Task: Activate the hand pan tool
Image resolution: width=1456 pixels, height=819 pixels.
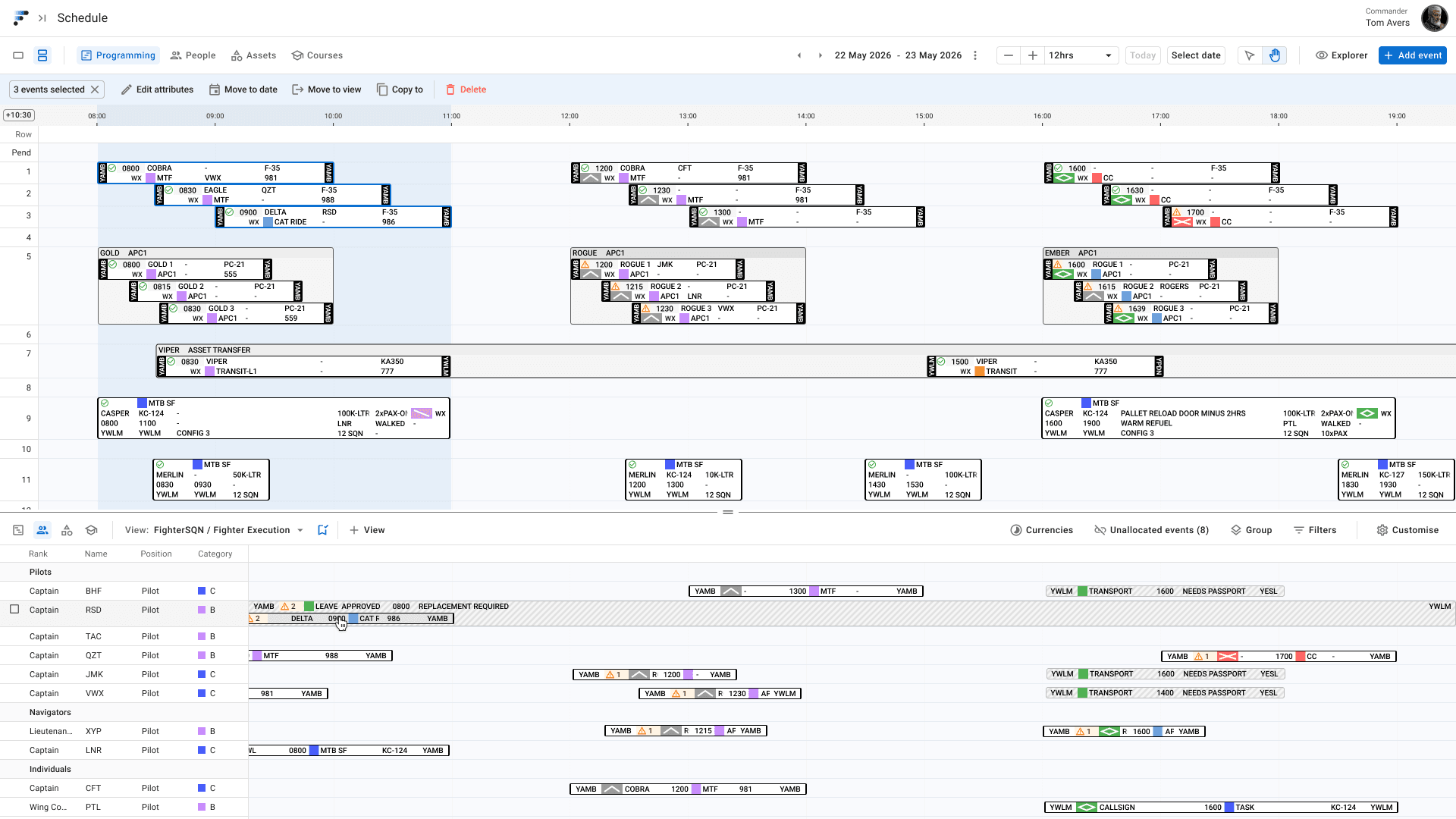Action: 1275,55
